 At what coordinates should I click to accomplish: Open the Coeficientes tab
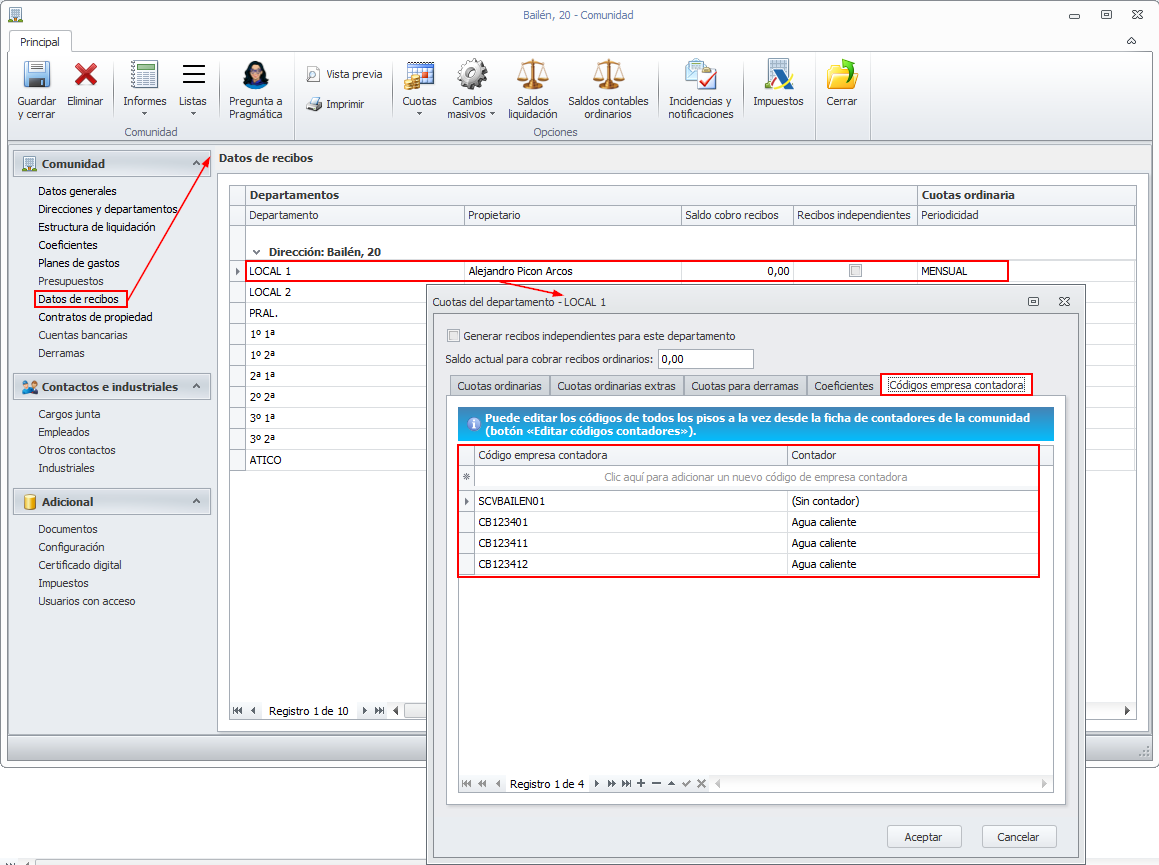pyautogui.click(x=843, y=386)
